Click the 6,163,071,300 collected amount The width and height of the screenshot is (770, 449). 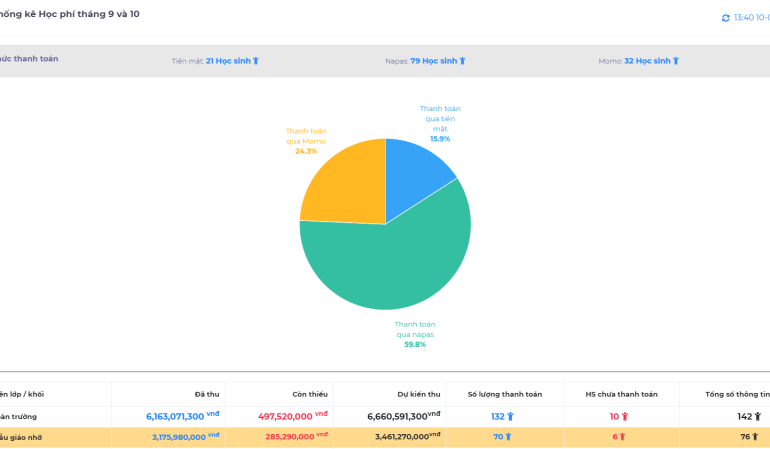point(175,416)
